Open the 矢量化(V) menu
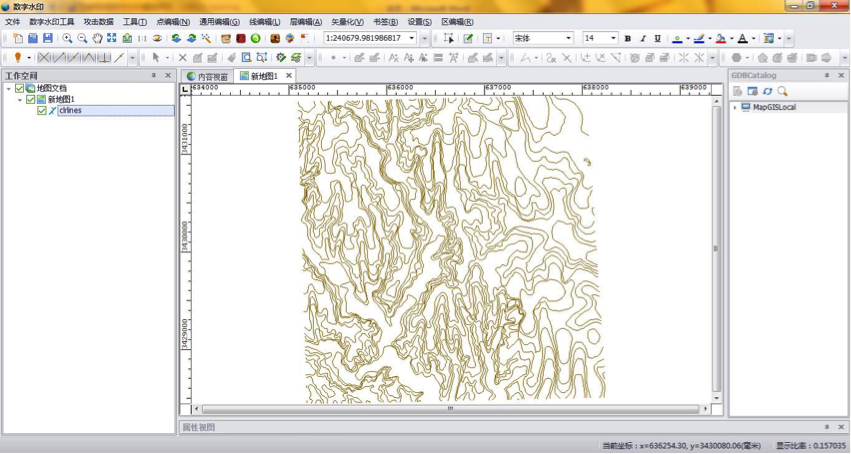The height and width of the screenshot is (454, 851). (347, 22)
